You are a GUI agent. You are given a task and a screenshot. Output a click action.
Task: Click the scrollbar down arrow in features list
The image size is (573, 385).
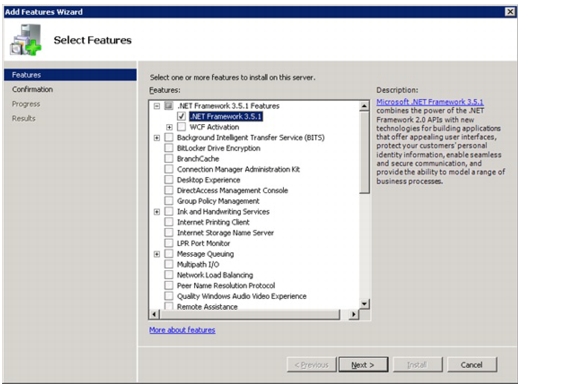[364, 304]
